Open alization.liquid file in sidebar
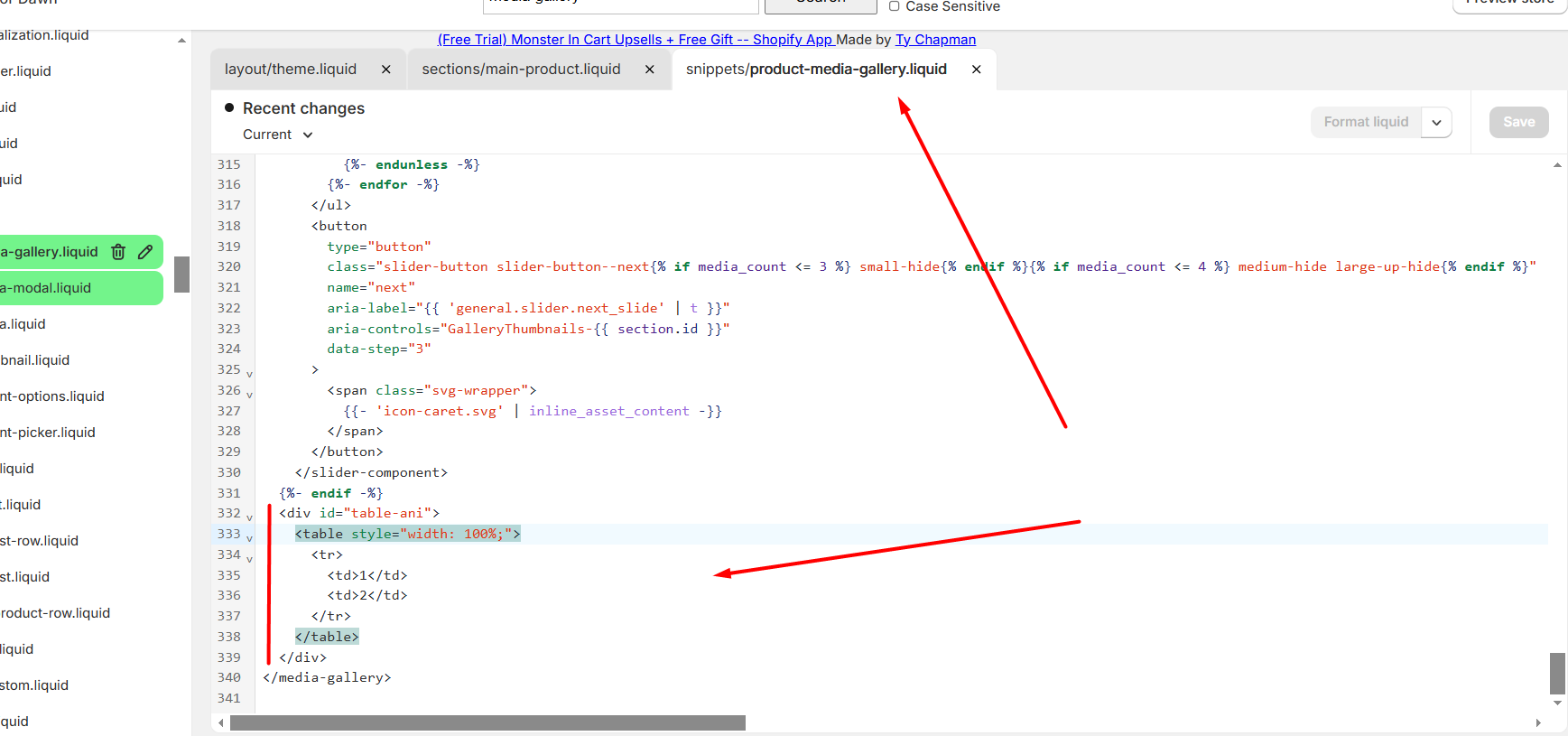Image resolution: width=1568 pixels, height=736 pixels. point(44,35)
